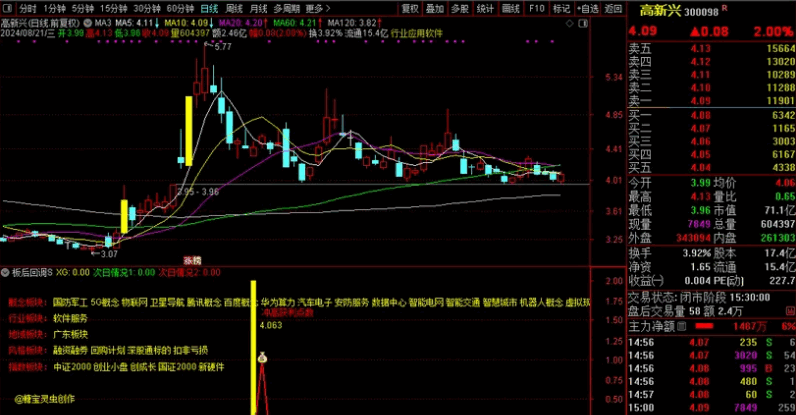This screenshot has height=415, width=796.
Task: Click the 标记 mark button
Action: [x=561, y=9]
